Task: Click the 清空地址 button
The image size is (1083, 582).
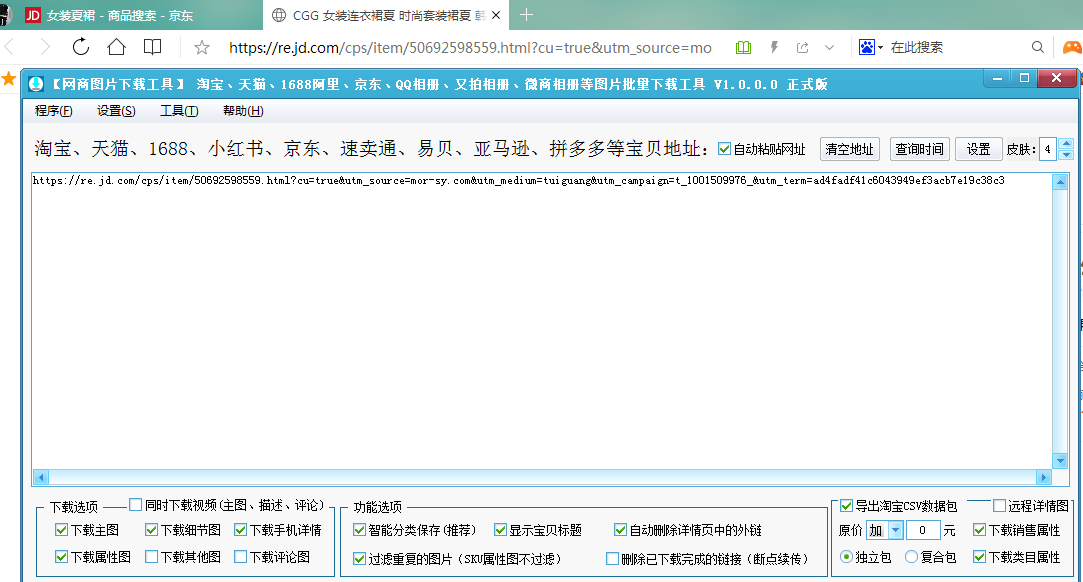Action: [850, 149]
